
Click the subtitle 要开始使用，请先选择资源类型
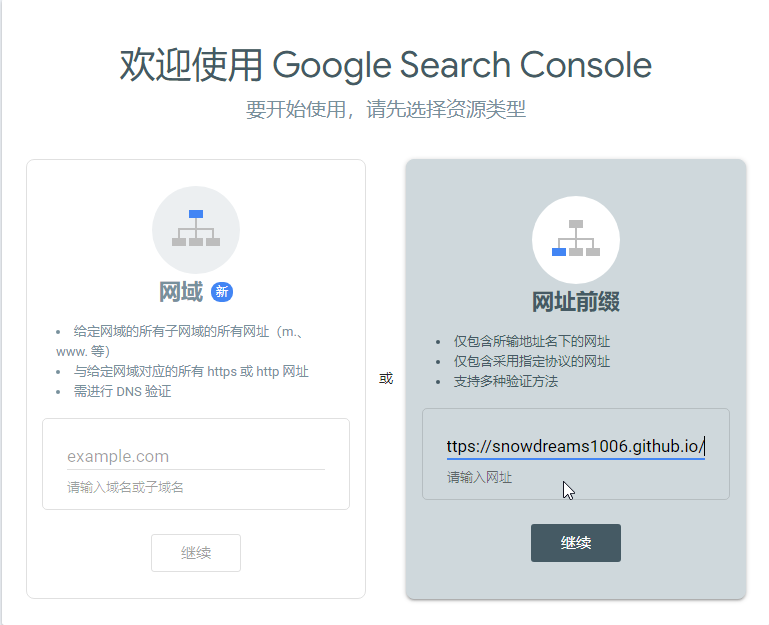coord(385,109)
